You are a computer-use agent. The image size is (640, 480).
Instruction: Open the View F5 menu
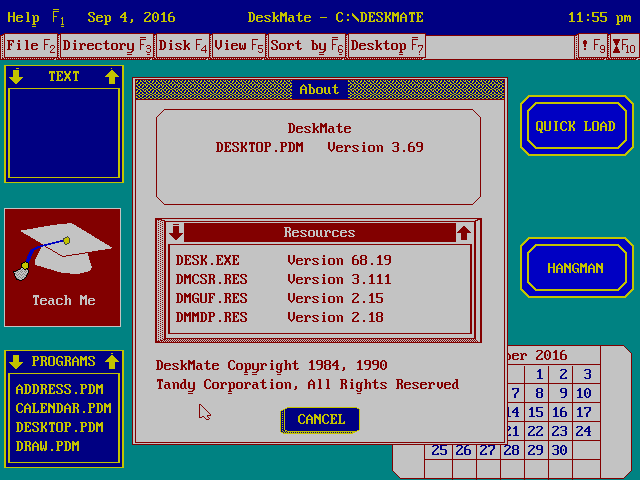coord(239,46)
